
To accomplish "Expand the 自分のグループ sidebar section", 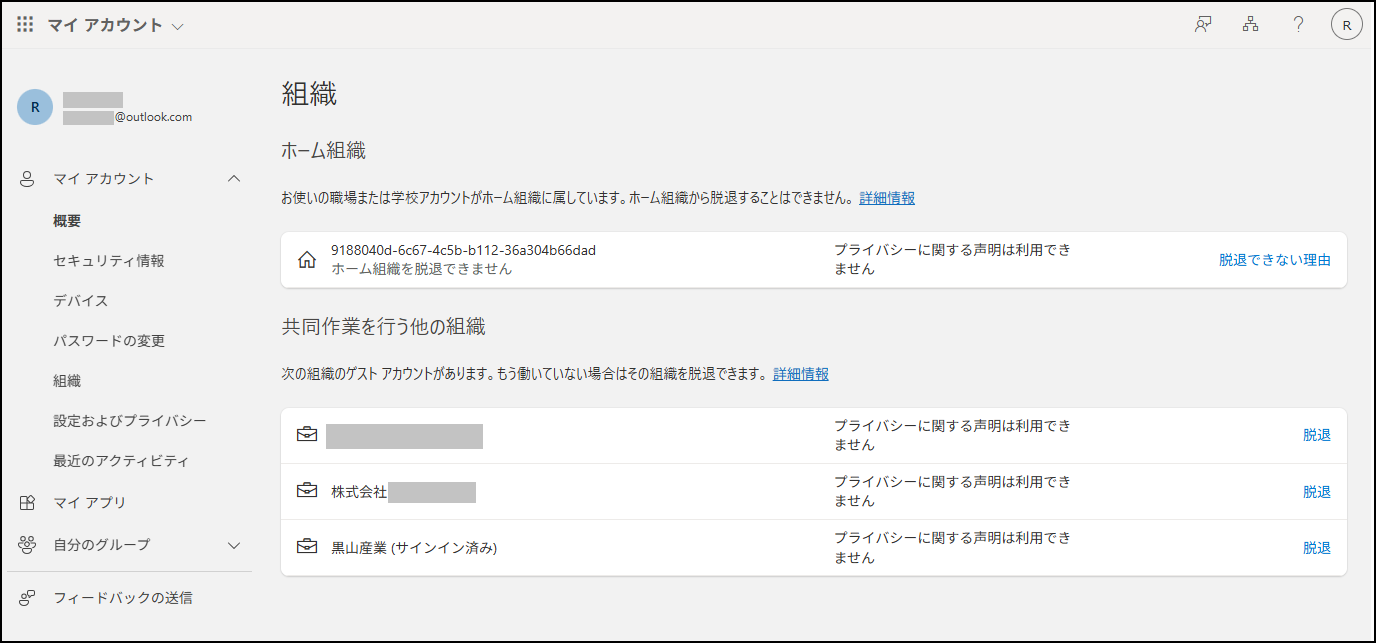I will [234, 545].
